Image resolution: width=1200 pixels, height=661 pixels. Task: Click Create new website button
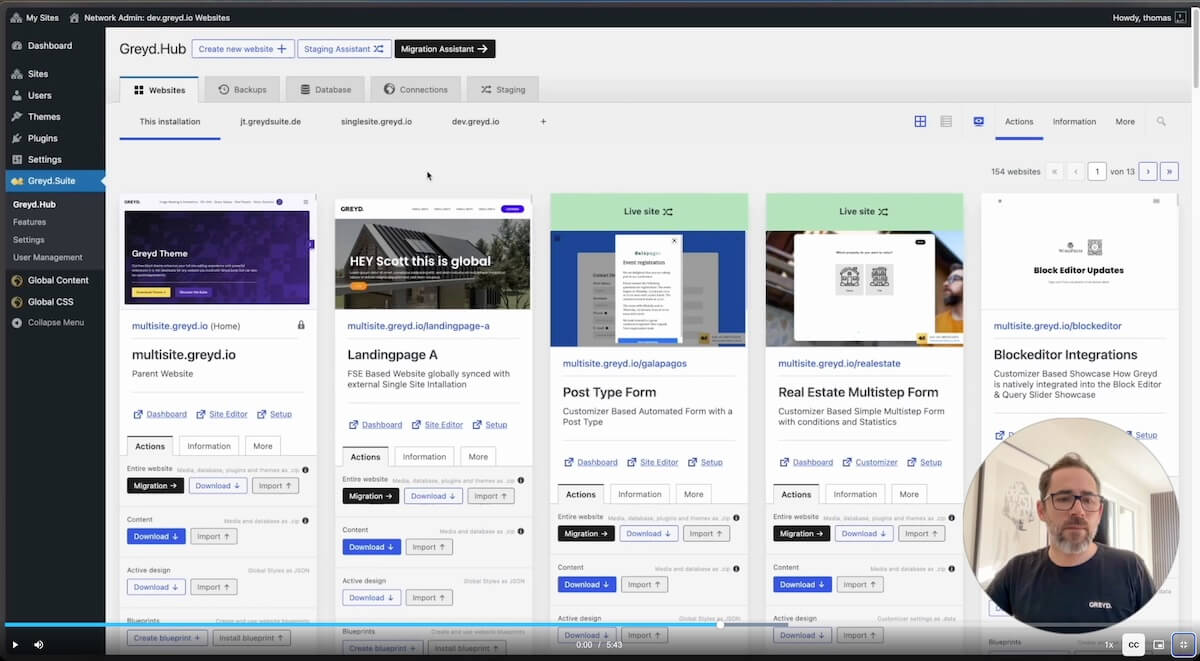click(243, 48)
